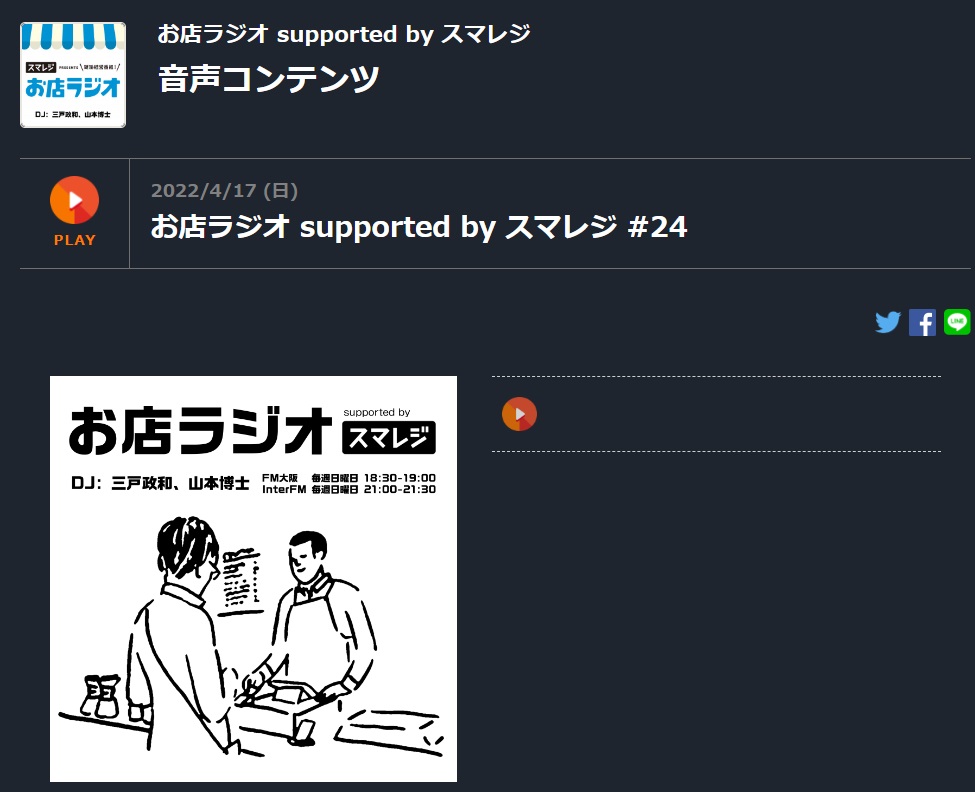Click the small play button next to the artwork
Viewport: 975px width, 792px height.
pyautogui.click(x=519, y=414)
